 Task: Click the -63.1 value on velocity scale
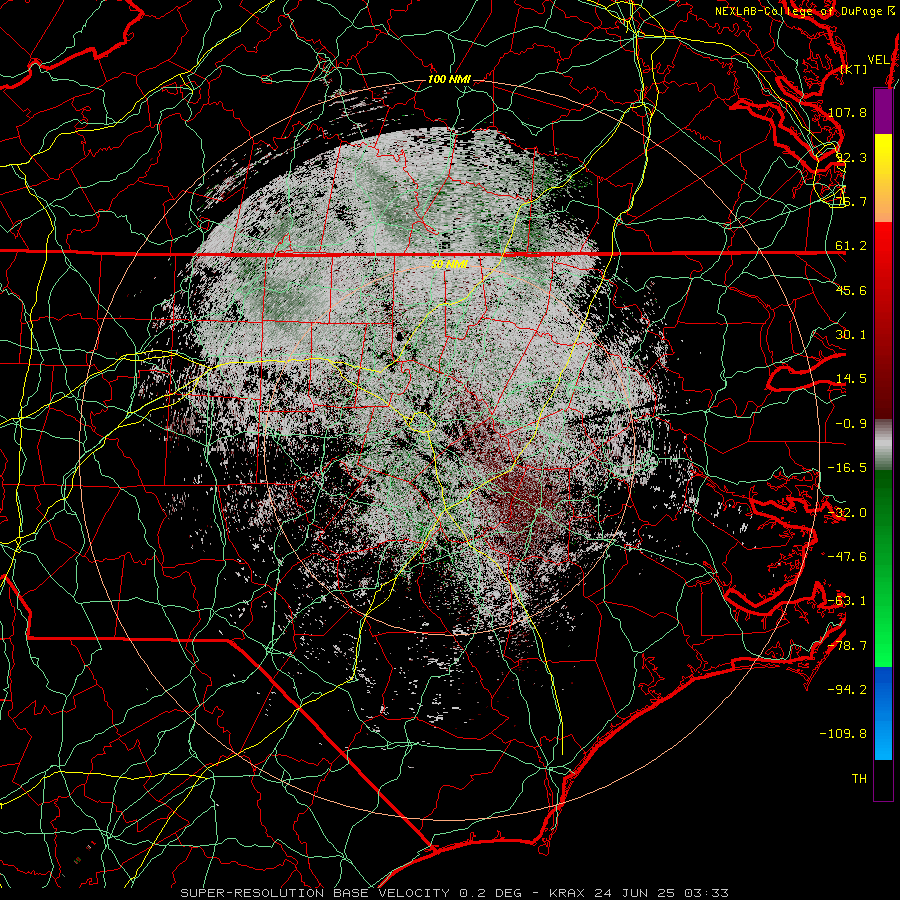pos(847,601)
